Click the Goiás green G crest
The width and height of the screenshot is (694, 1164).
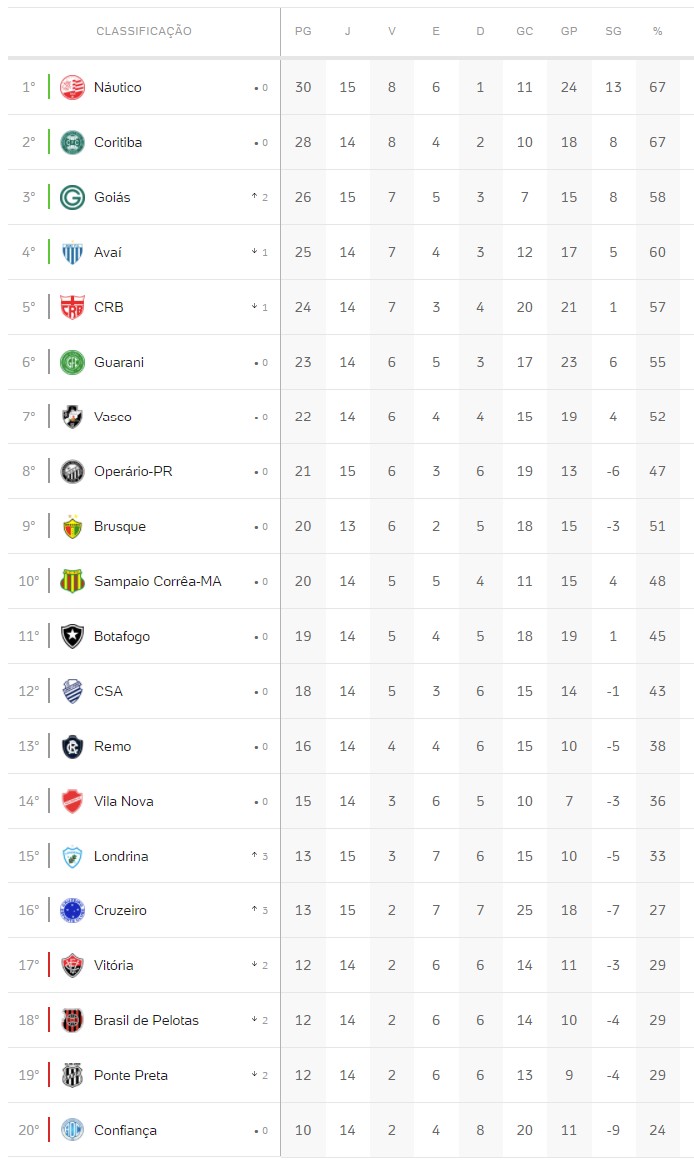[72, 197]
